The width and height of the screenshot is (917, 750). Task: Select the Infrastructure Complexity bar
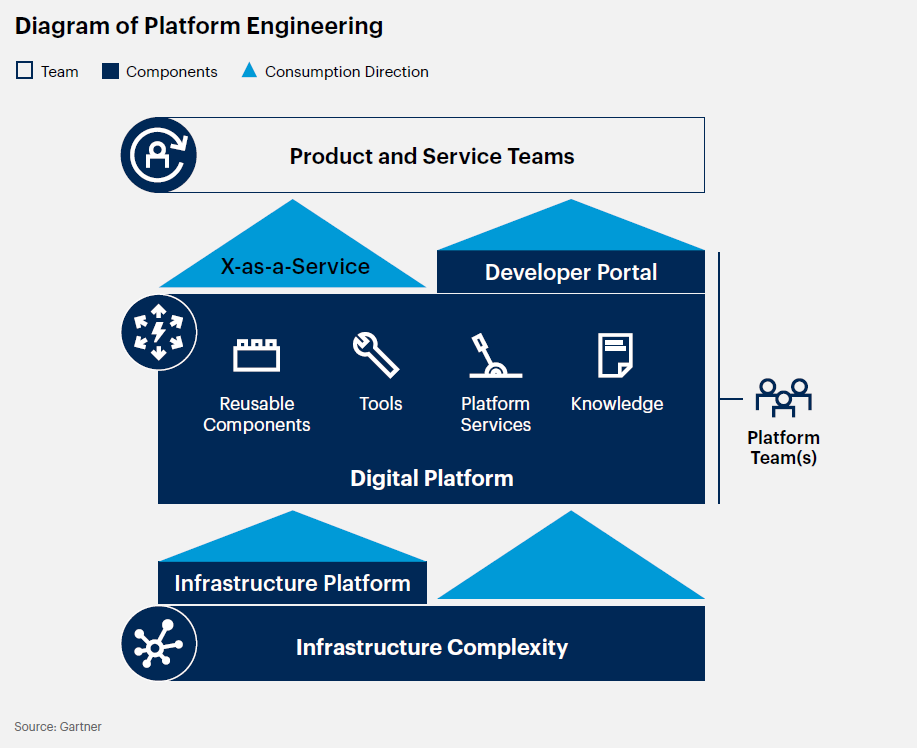point(431,647)
